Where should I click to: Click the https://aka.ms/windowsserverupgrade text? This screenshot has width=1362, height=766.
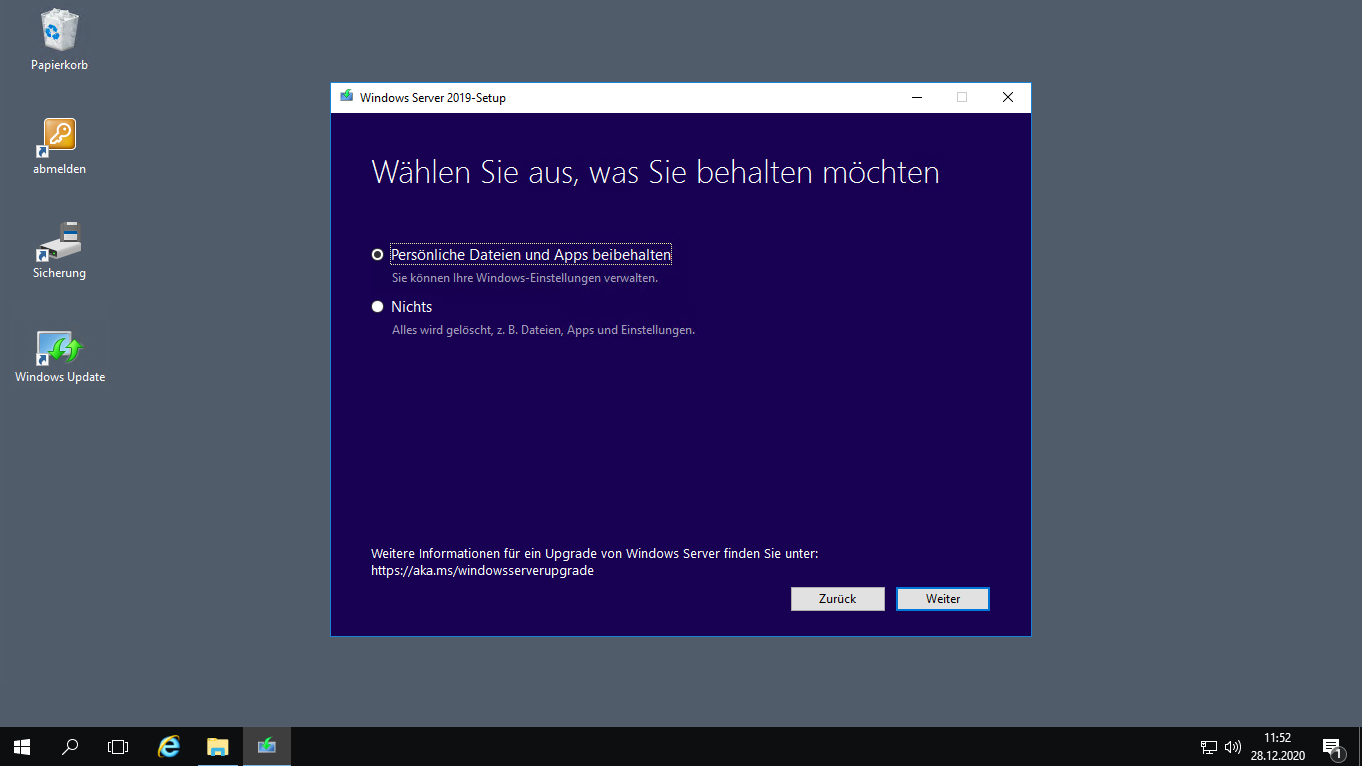482,571
